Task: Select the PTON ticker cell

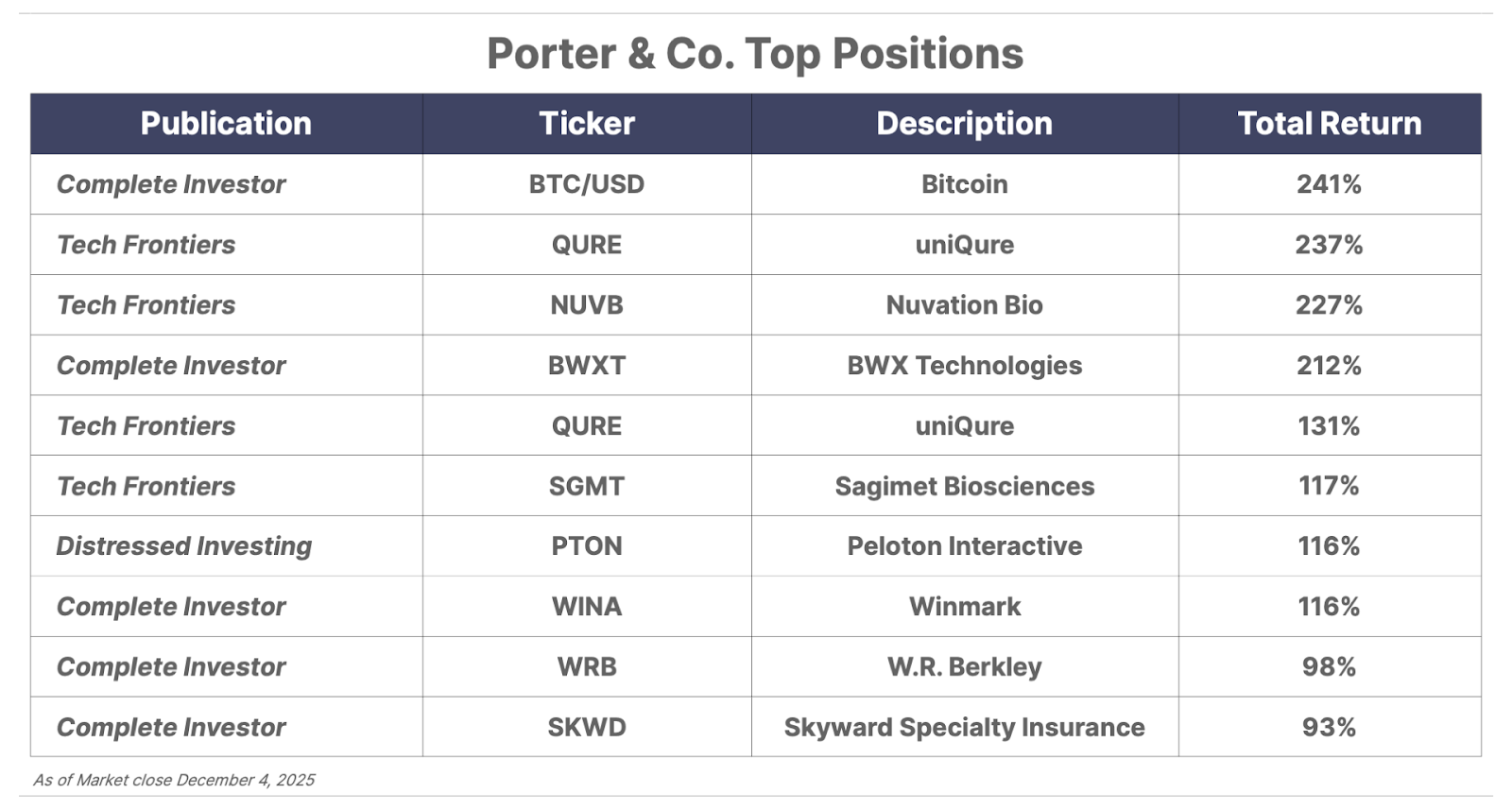Action: coord(587,546)
